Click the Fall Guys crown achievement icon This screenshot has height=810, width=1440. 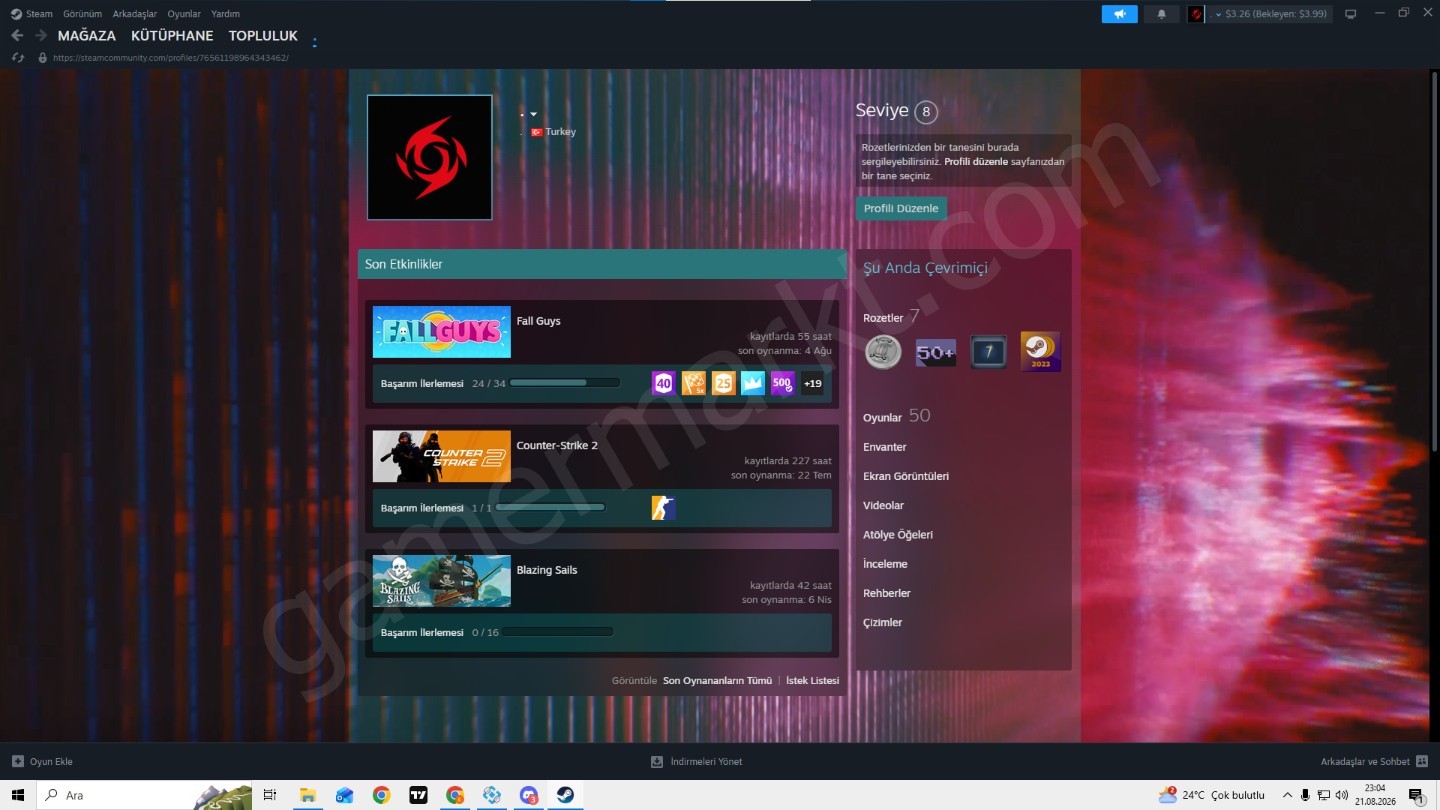click(753, 383)
